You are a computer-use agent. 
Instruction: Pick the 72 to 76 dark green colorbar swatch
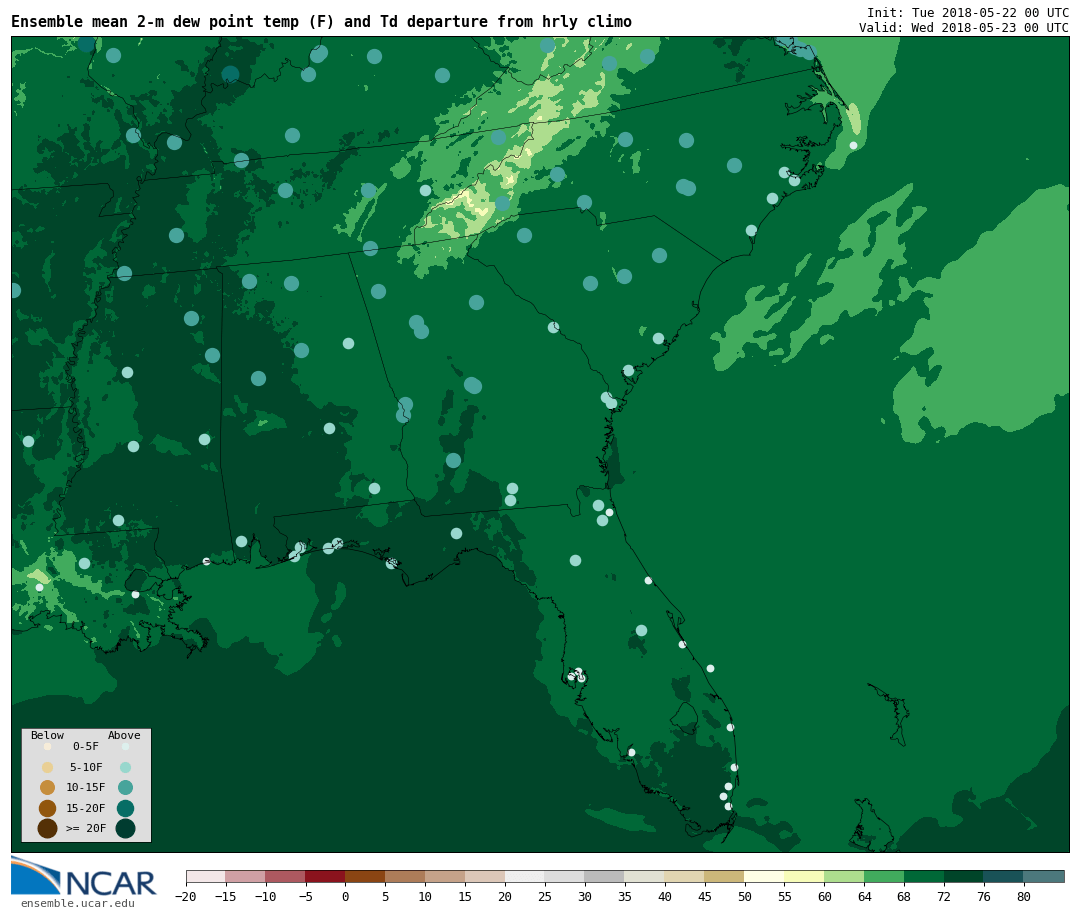coord(964,876)
